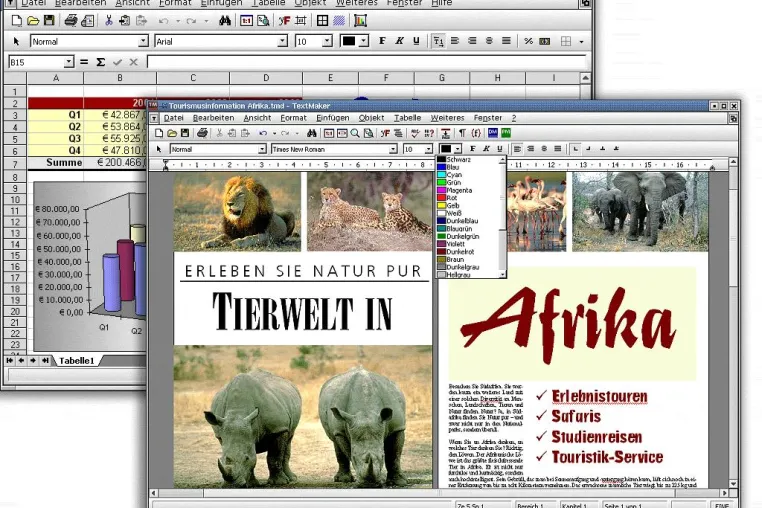Toggle italic (K) in spreadsheet format bar
762x508 pixels.
coord(399,41)
